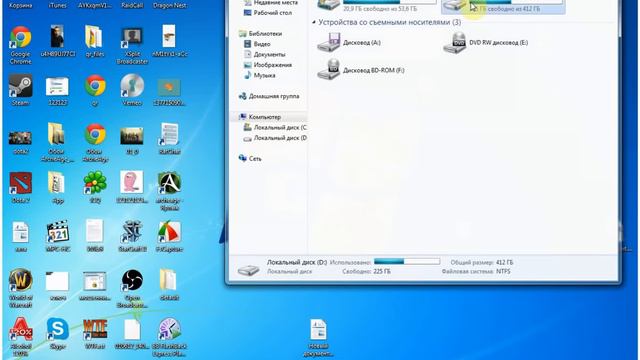The width and height of the screenshot is (640, 360).
Task: Open the FSCapture shortcut
Action: (x=169, y=236)
